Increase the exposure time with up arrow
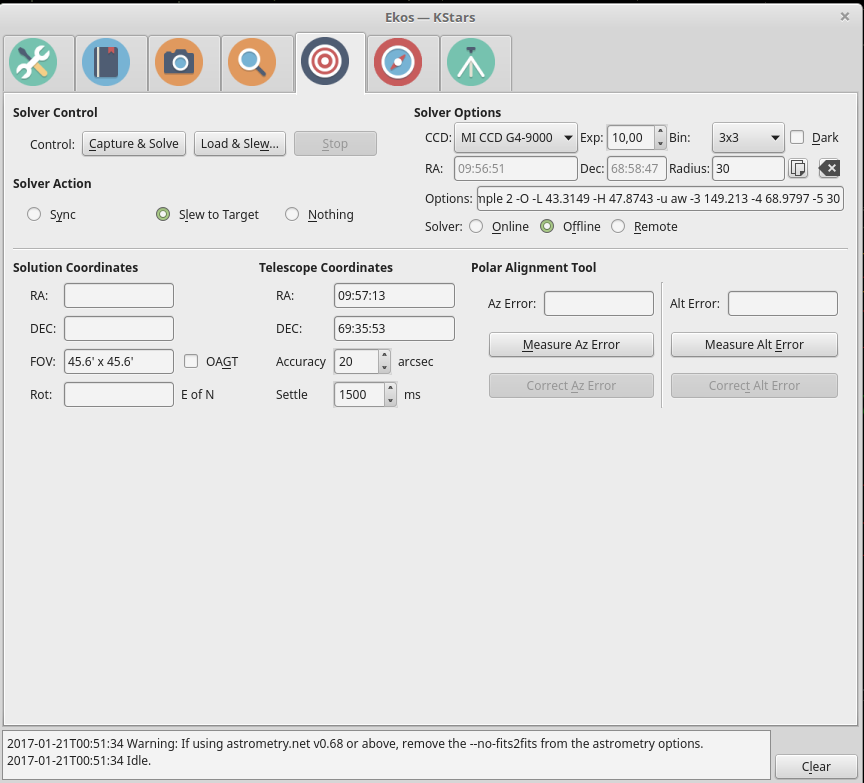Viewport: 864px width, 783px height. coord(660,132)
